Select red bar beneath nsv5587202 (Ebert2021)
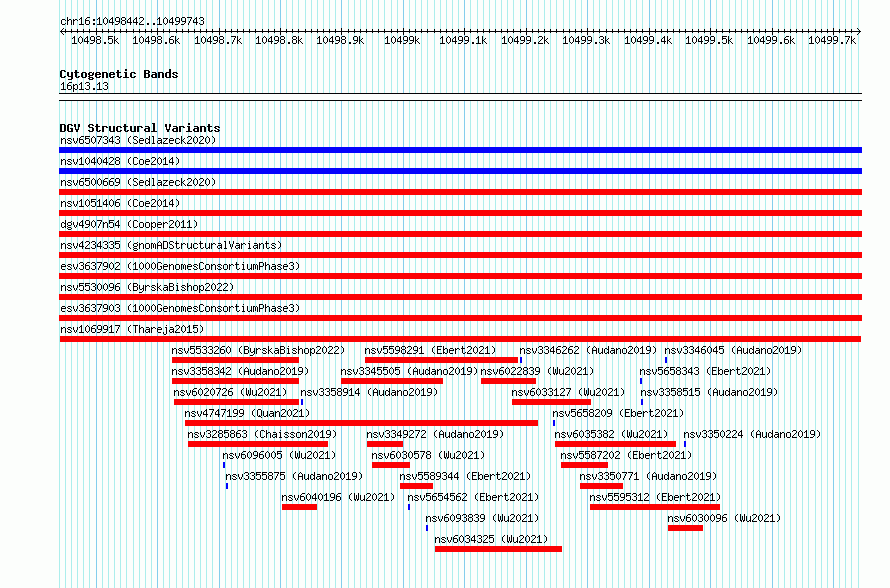890x588 pixels. [584, 465]
